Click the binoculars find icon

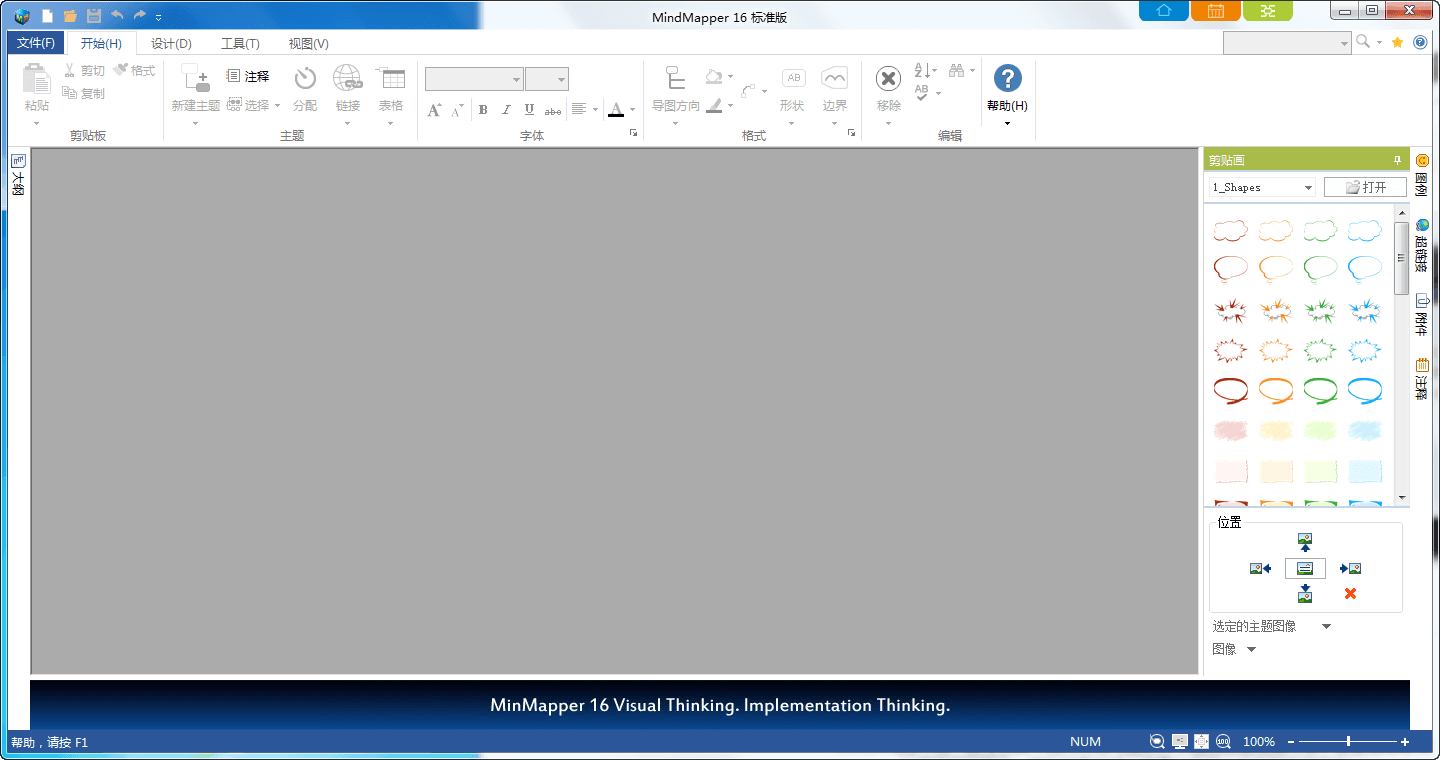point(957,71)
